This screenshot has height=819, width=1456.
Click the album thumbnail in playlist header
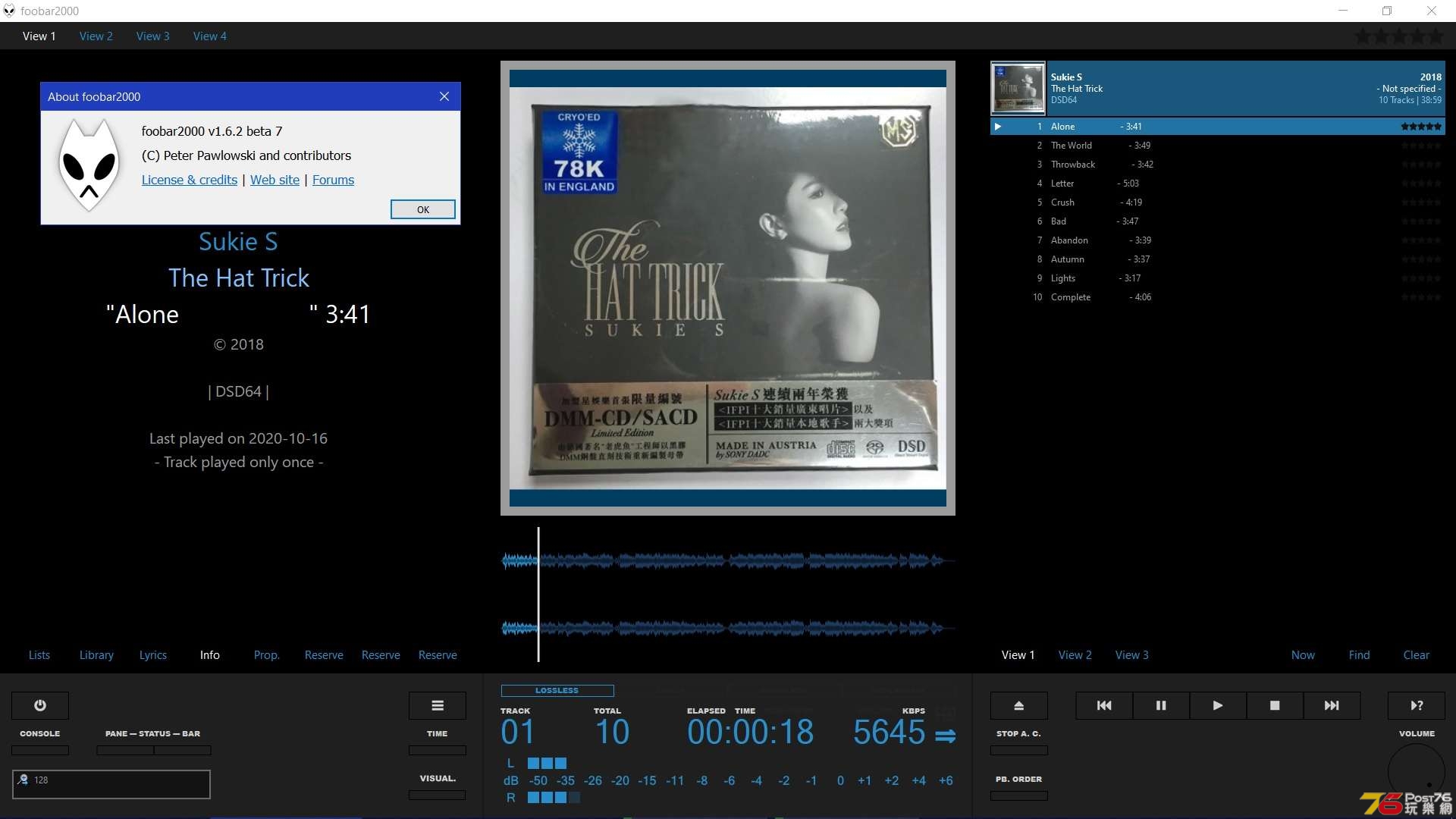click(x=1018, y=88)
